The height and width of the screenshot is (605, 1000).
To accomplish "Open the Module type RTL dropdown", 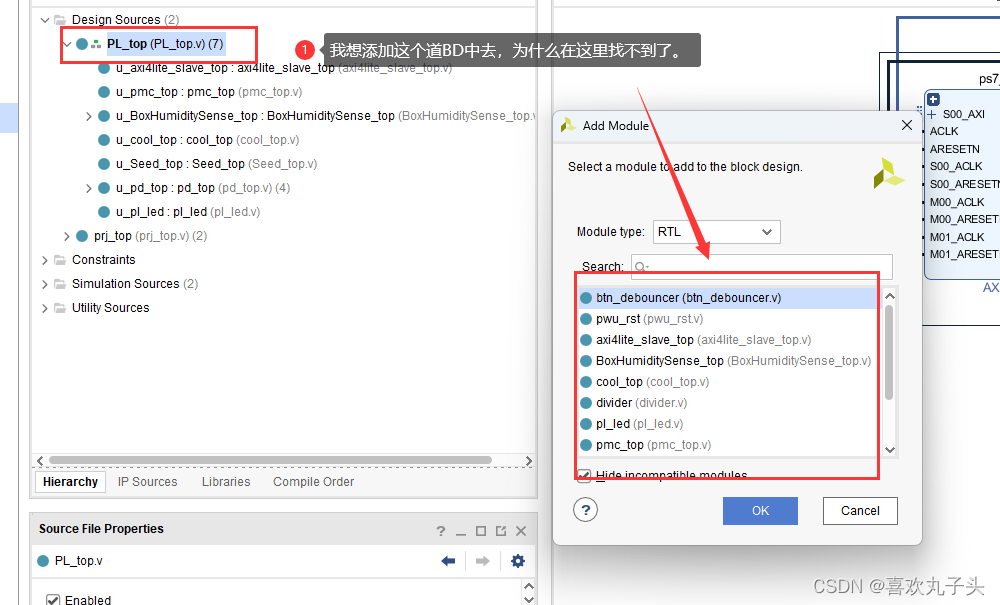I will point(716,231).
